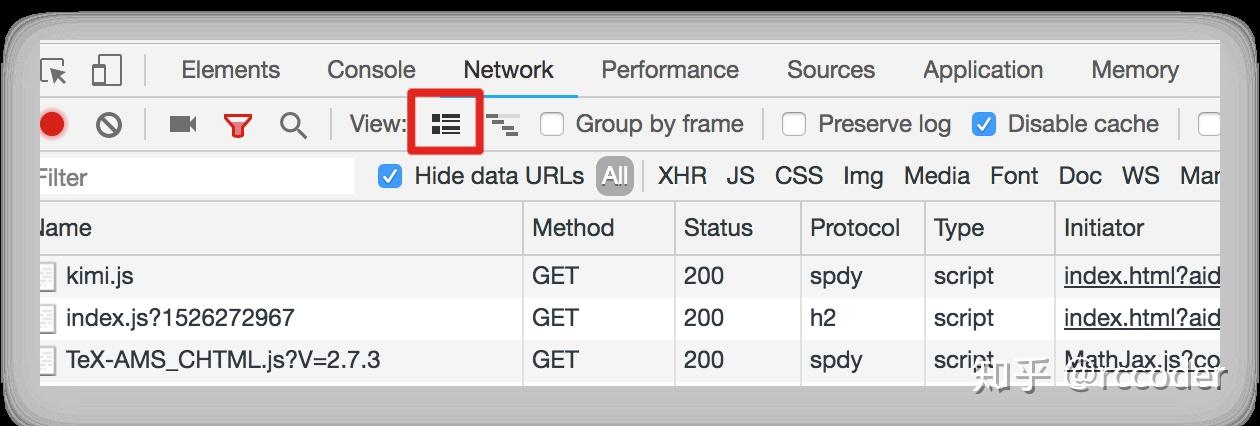Uncheck Disable cache checkbox

pyautogui.click(x=984, y=124)
